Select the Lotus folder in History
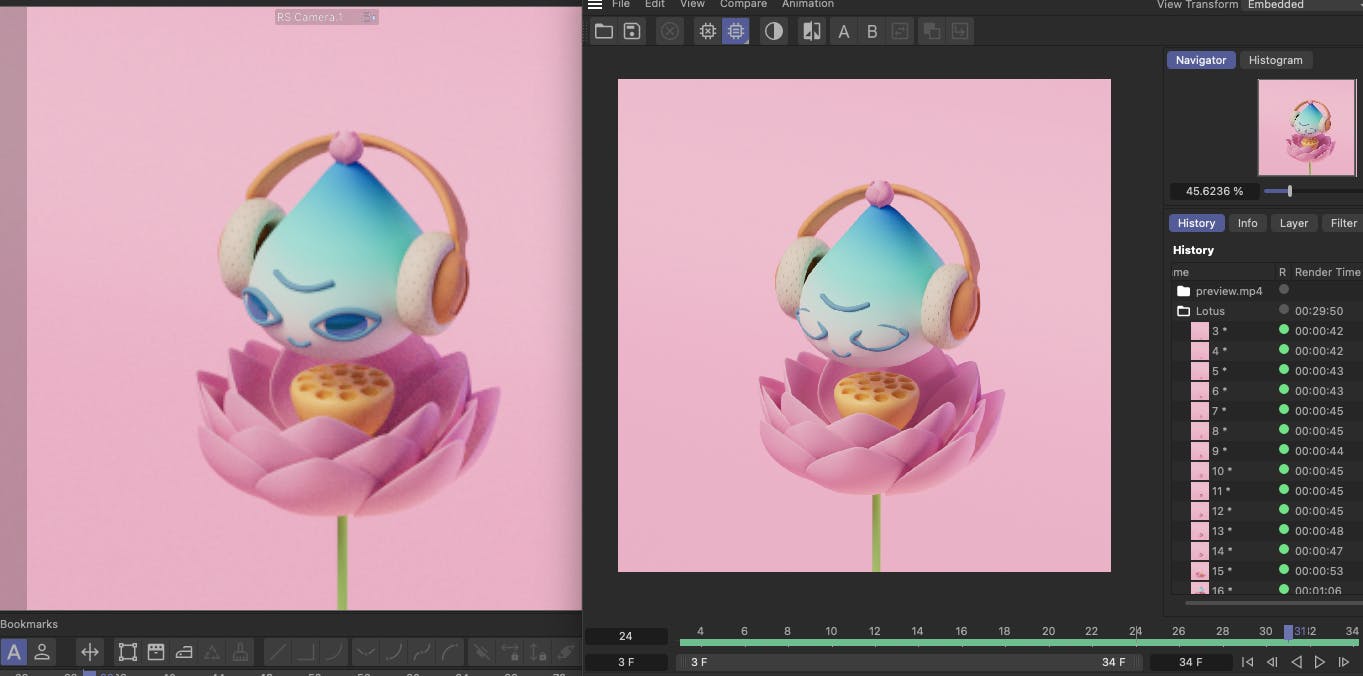Screen dimensions: 1363x676 tap(1210, 311)
